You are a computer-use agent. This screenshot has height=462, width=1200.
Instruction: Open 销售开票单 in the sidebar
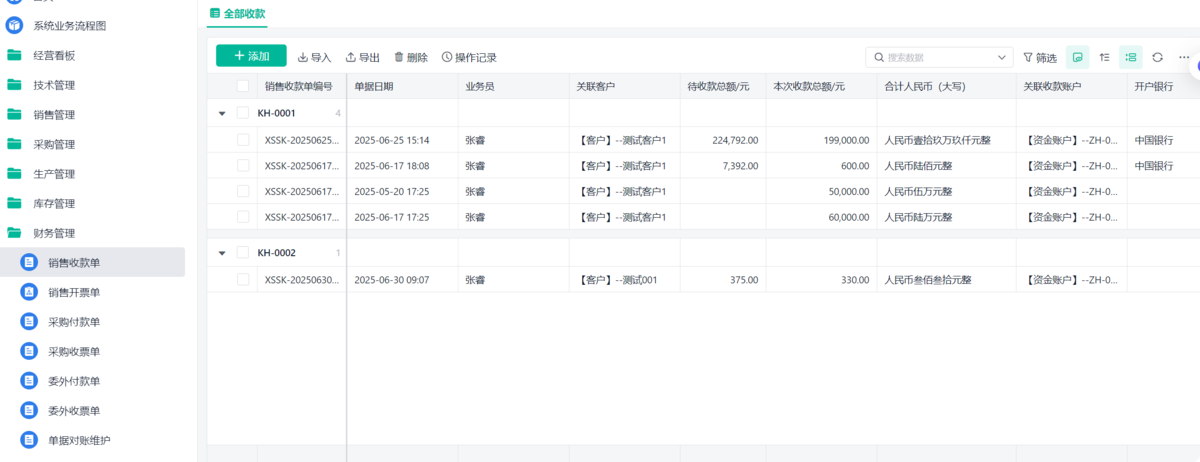click(74, 293)
